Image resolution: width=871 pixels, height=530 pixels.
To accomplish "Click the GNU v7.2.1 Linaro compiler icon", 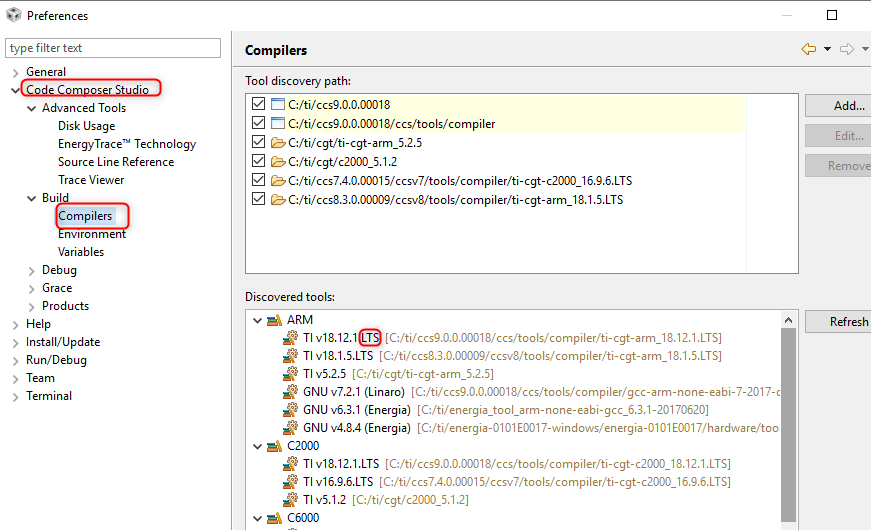I will point(291,392).
